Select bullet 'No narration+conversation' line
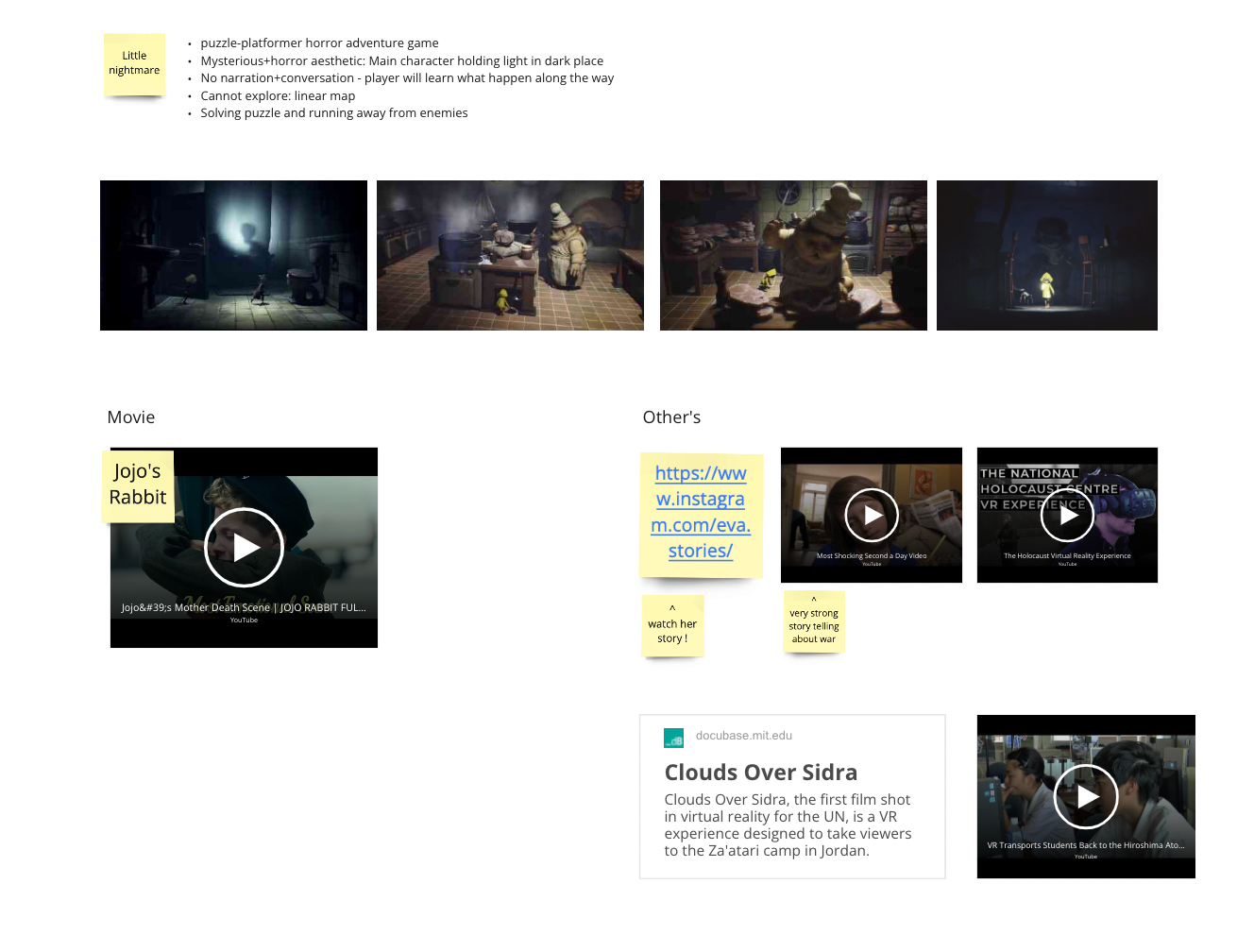The height and width of the screenshot is (952, 1254). coord(407,78)
